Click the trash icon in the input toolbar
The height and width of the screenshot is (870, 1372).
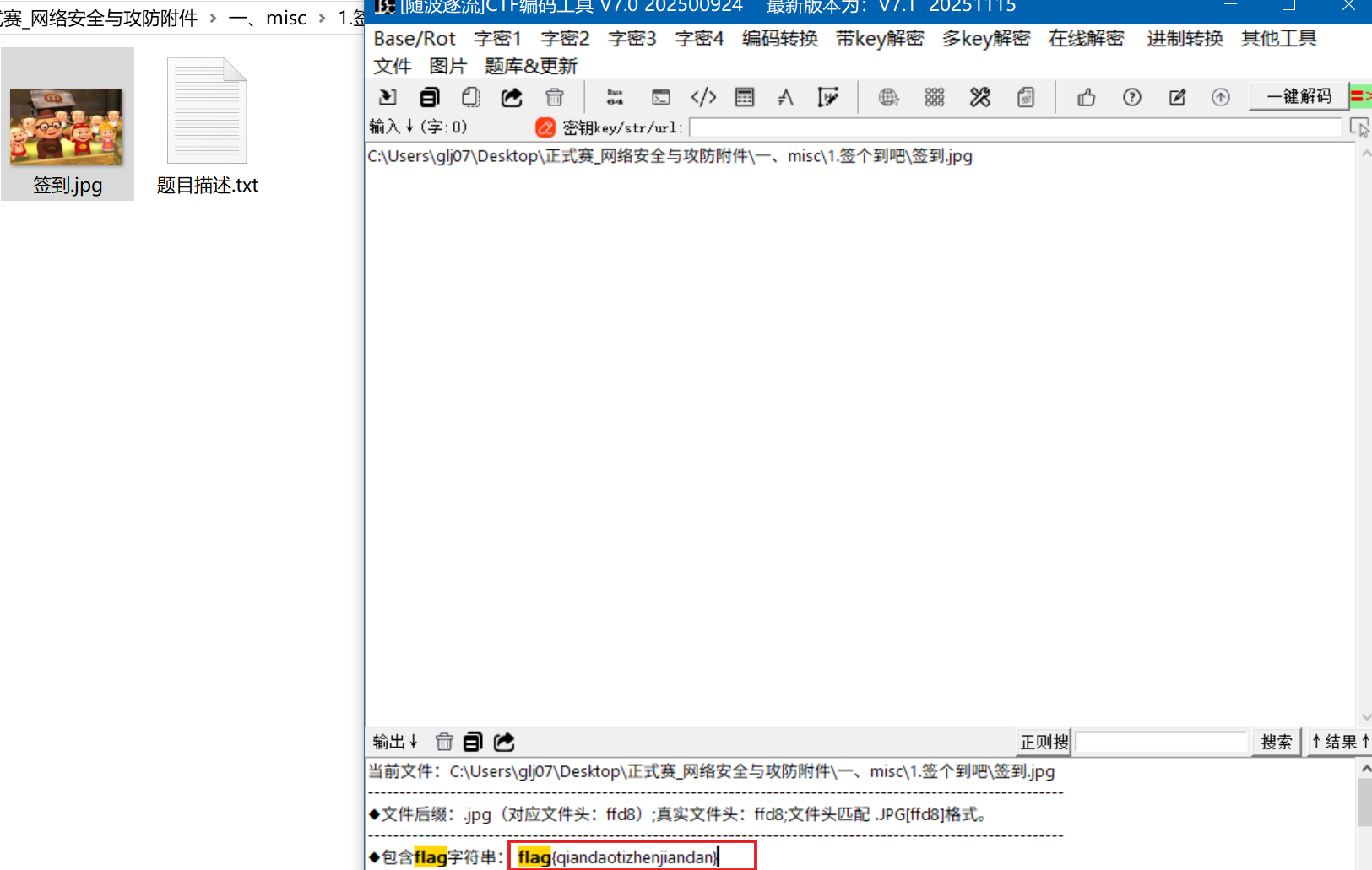pyautogui.click(x=554, y=97)
